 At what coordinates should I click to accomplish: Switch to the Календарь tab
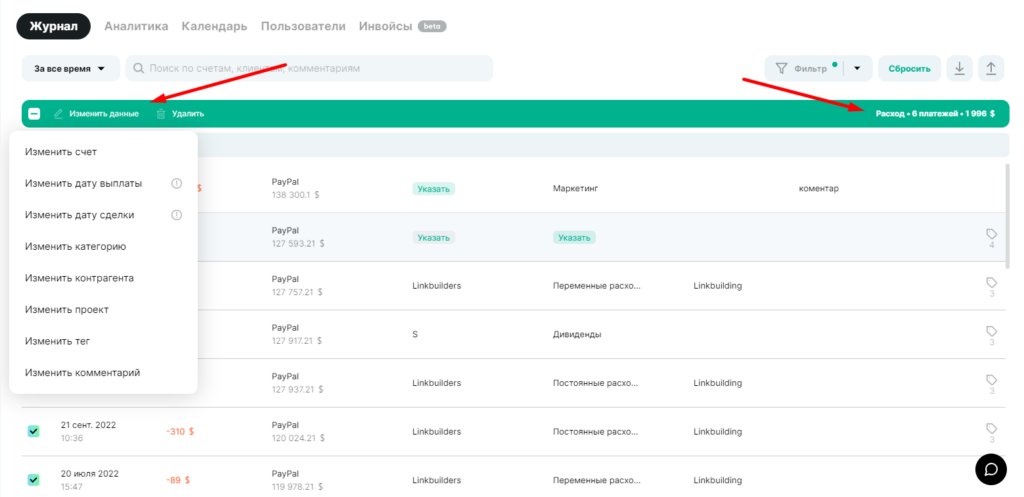(215, 27)
